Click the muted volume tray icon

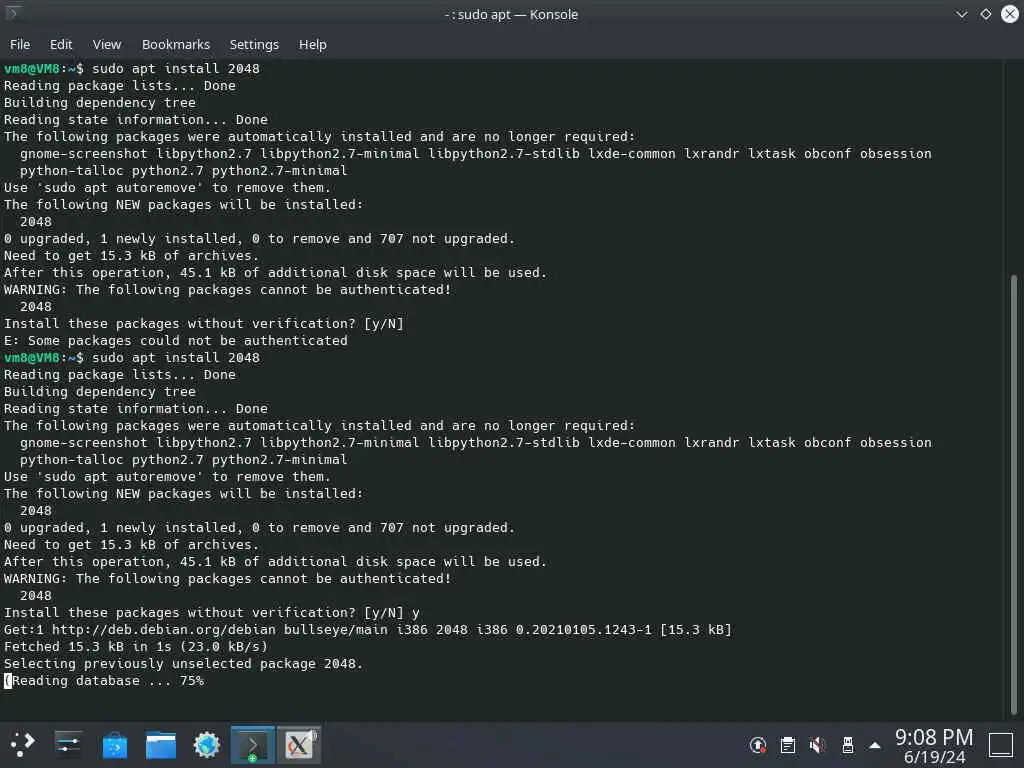click(x=818, y=745)
